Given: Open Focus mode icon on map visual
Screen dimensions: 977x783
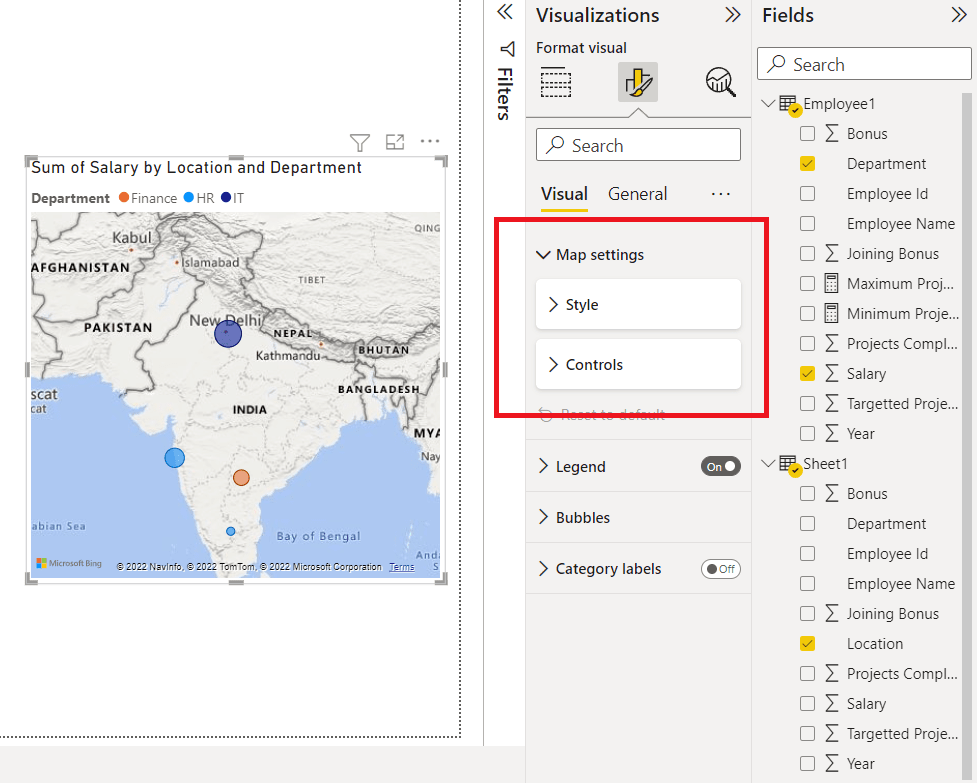Looking at the screenshot, I should coord(395,142).
